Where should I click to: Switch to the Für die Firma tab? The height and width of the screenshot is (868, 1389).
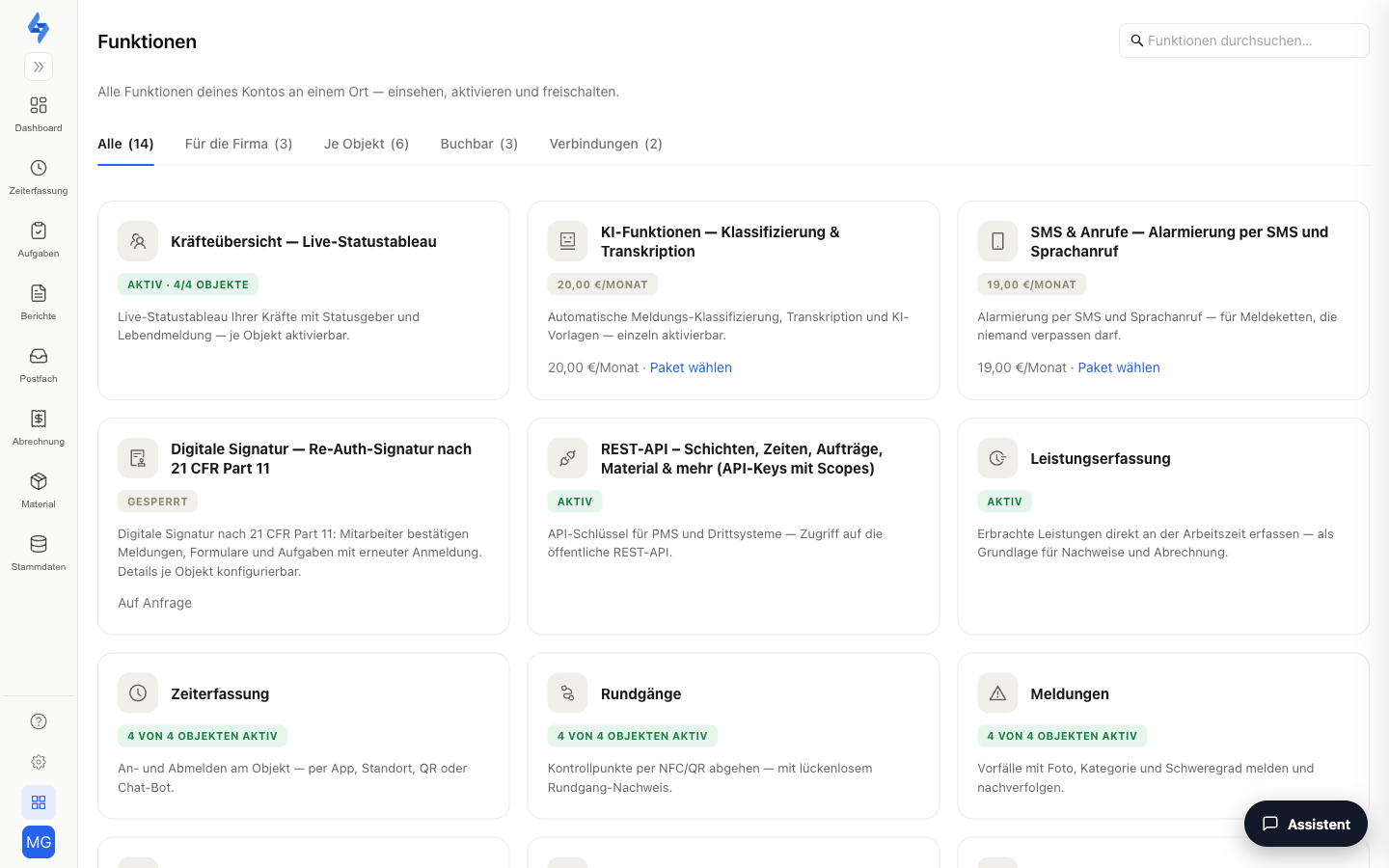(238, 144)
